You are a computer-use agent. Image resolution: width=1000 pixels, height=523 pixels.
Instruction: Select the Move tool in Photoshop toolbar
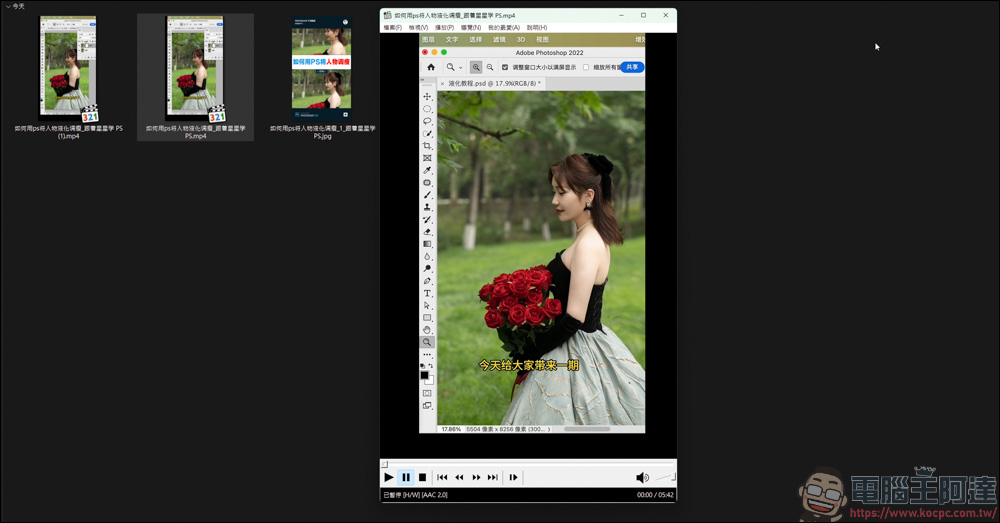click(427, 97)
